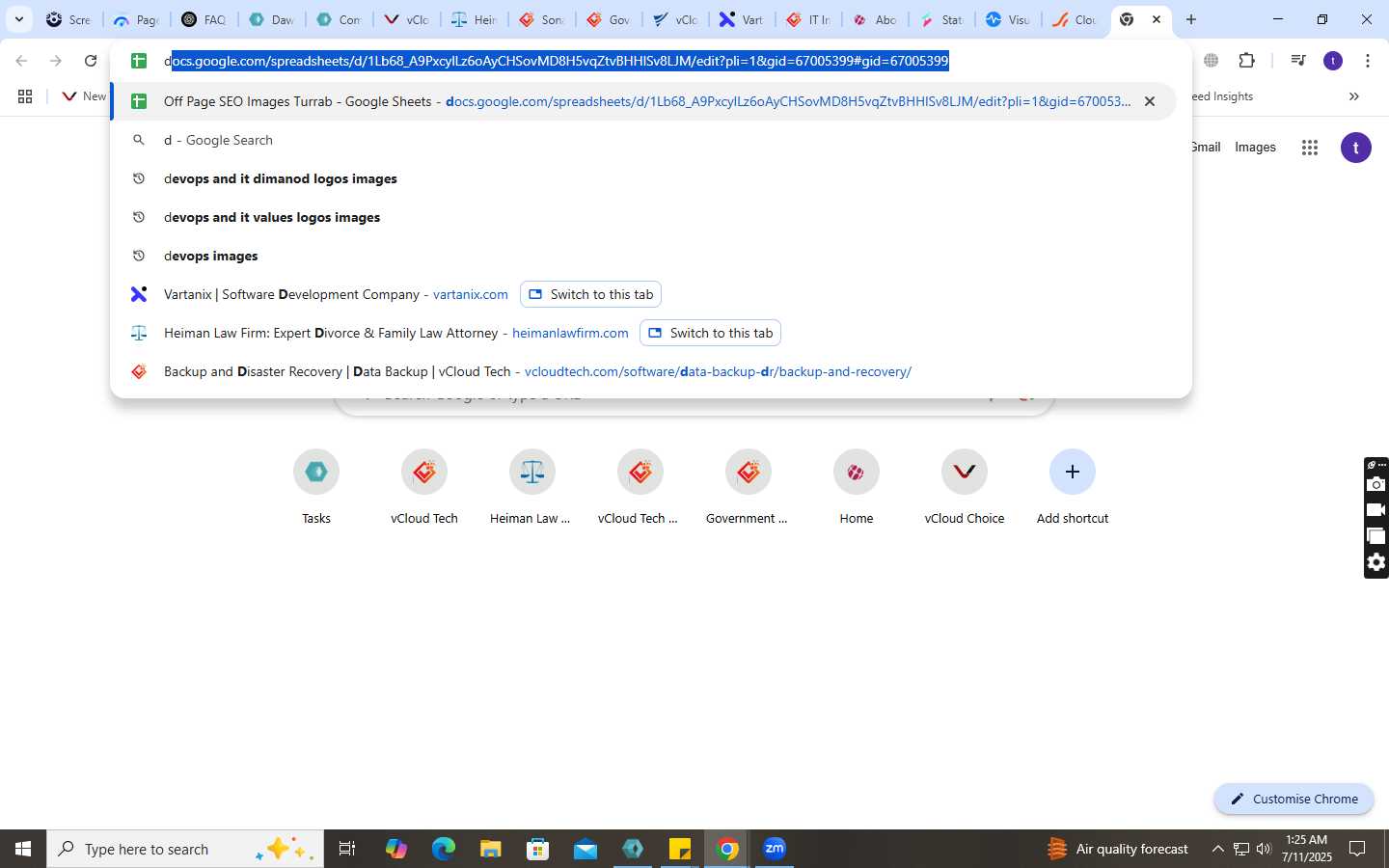Open the Extensions puzzle icon
Screen dimensions: 1389x868
tap(1247, 61)
